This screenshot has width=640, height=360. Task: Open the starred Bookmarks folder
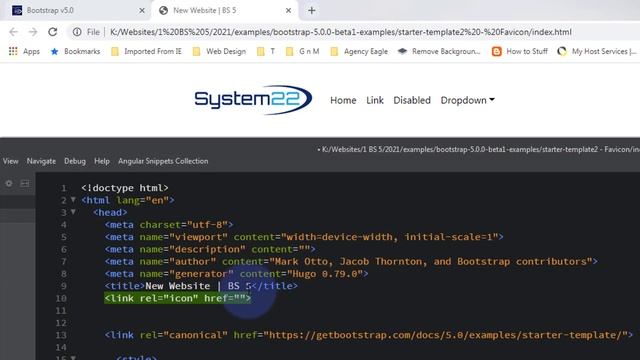[x=75, y=51]
